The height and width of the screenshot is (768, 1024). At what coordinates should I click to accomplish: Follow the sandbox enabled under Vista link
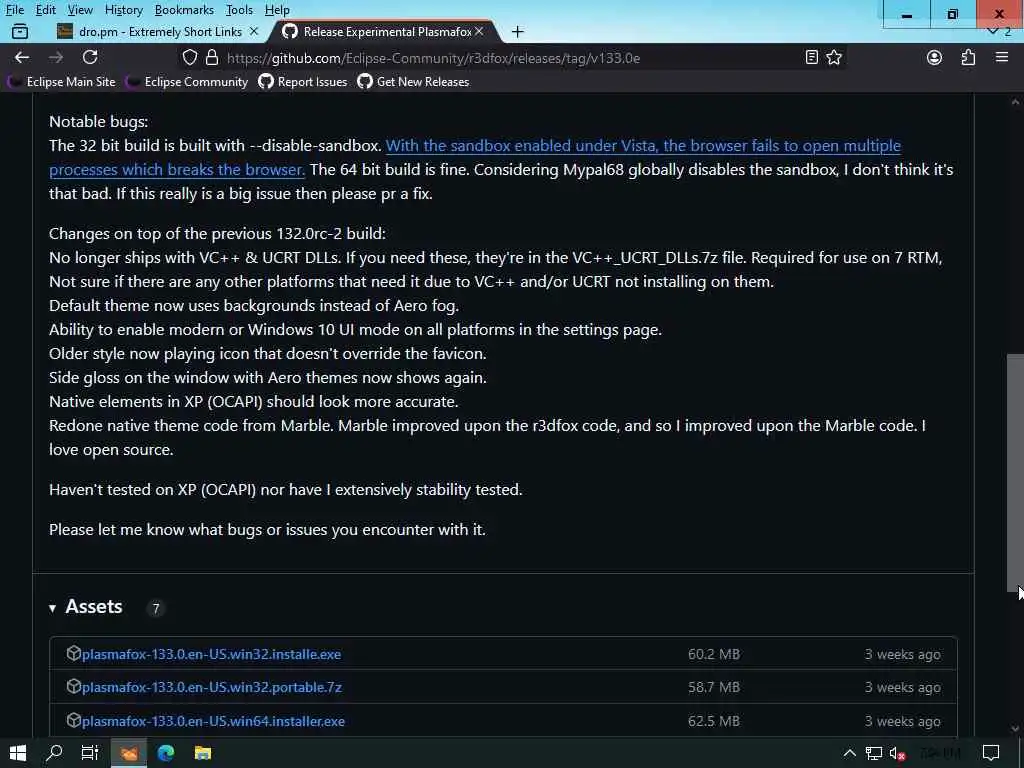[x=643, y=145]
